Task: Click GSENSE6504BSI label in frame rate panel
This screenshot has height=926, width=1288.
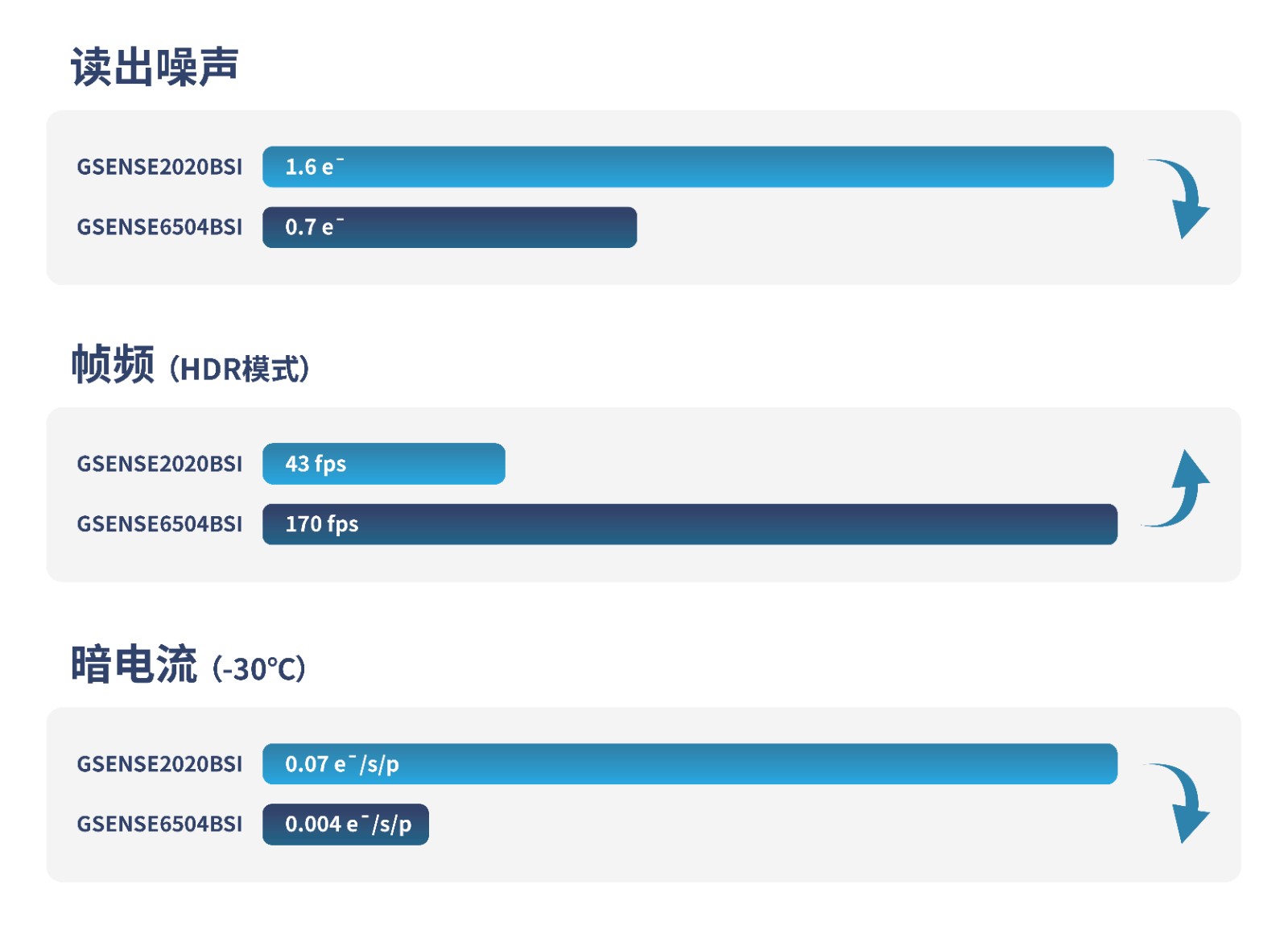Action: [x=159, y=524]
